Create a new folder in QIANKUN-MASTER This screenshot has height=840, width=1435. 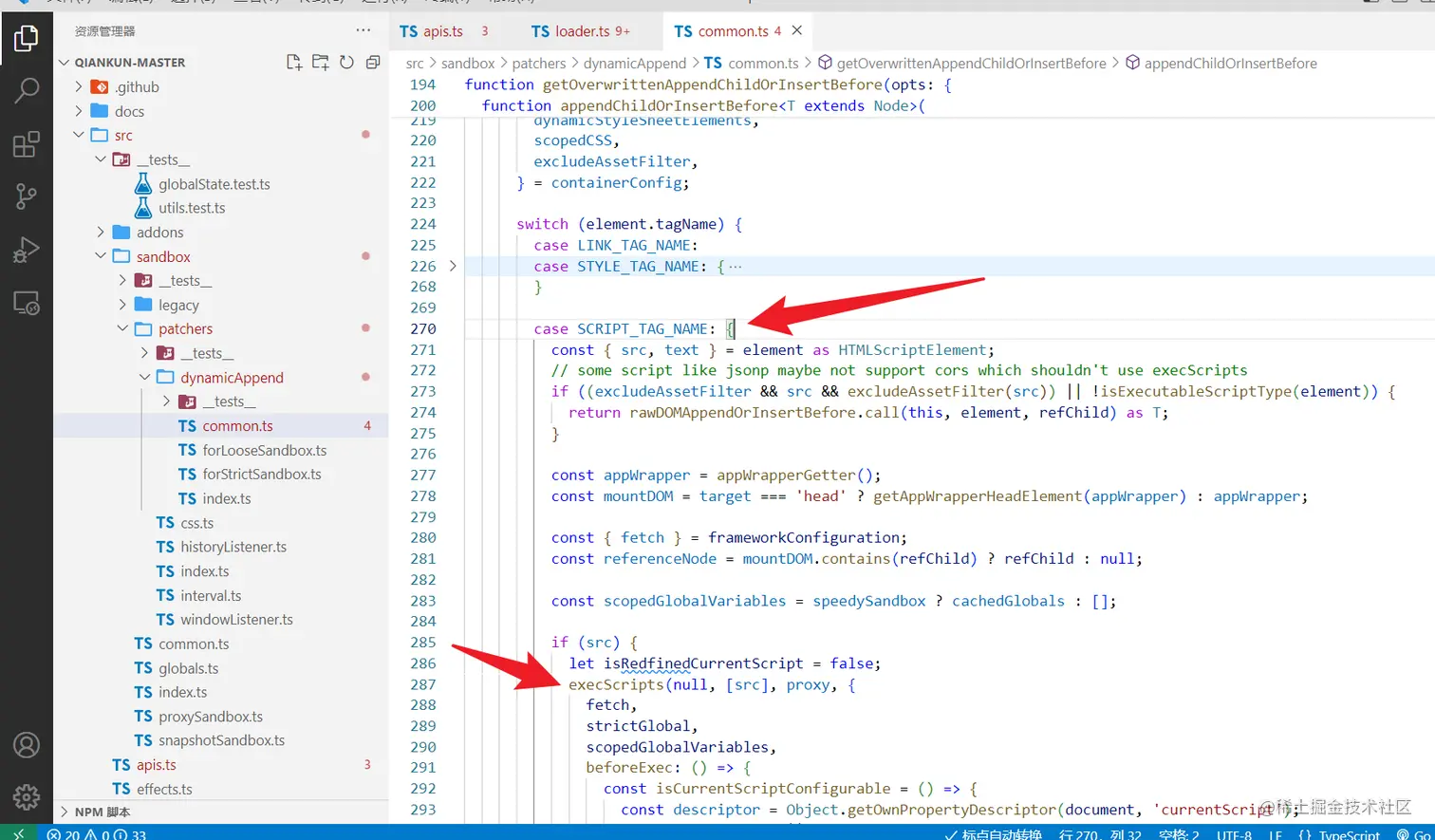[321, 63]
